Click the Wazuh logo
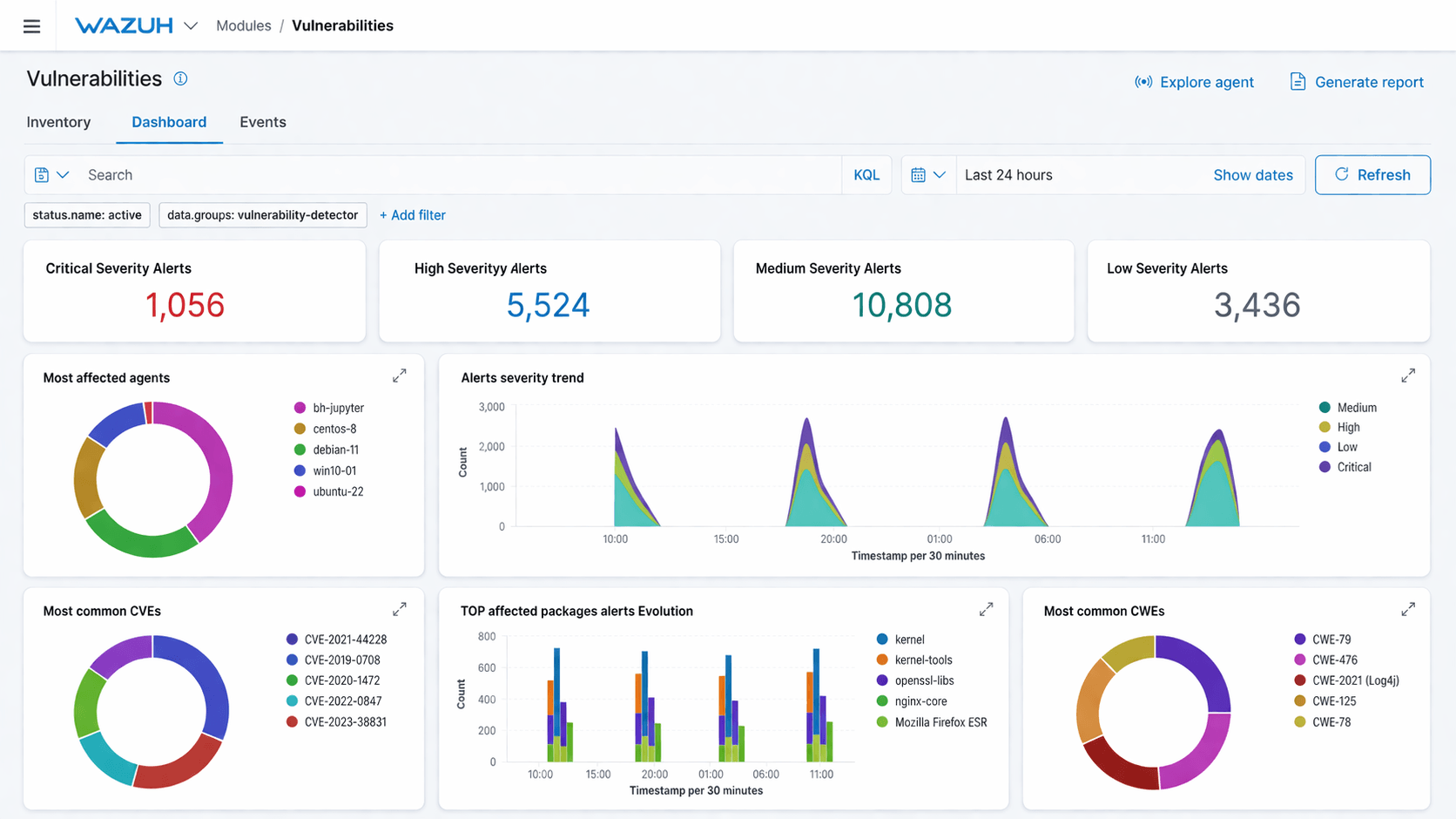1456x819 pixels. [x=124, y=26]
